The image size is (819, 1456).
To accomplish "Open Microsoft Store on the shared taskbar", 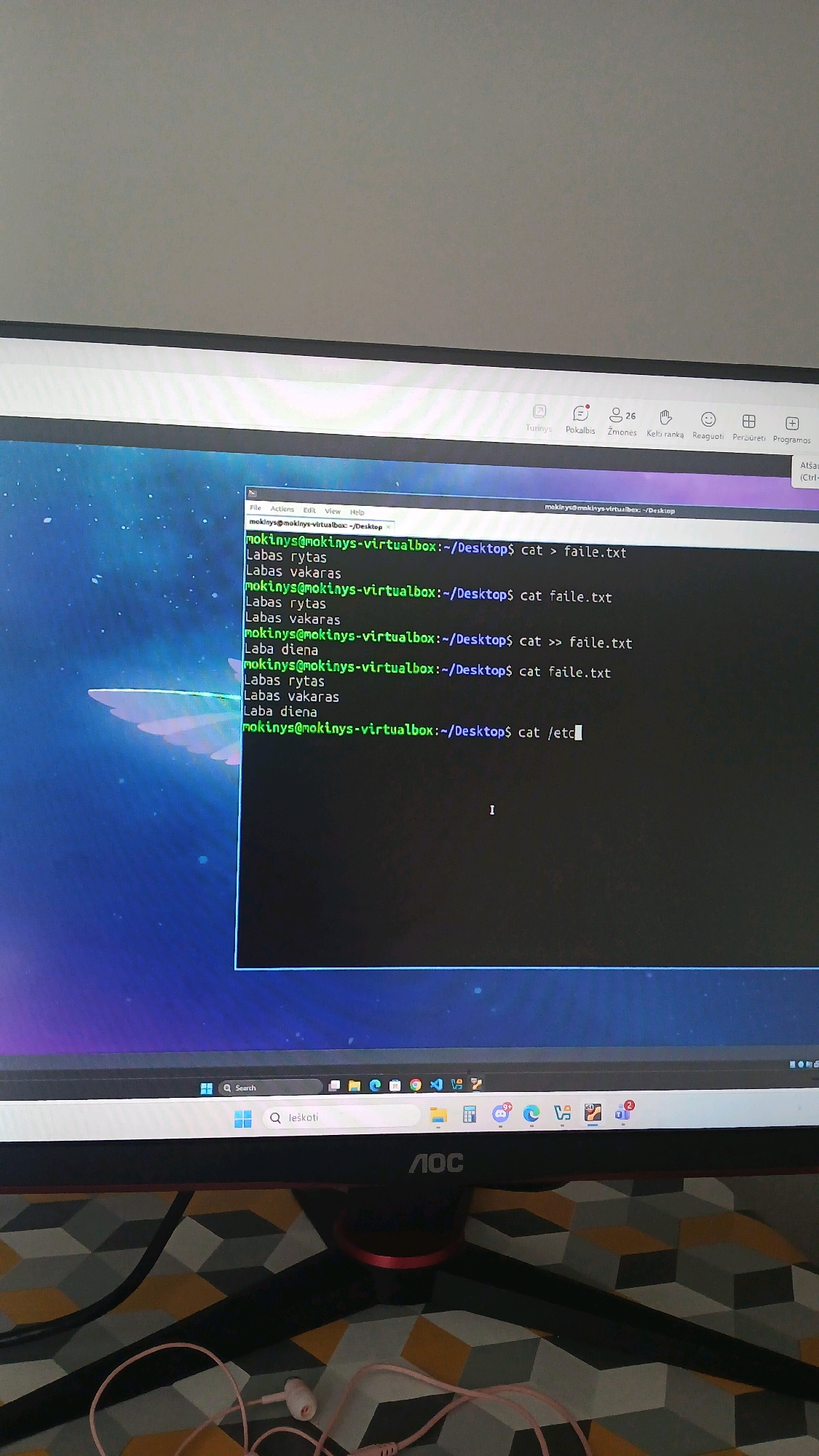I will coord(395,1085).
